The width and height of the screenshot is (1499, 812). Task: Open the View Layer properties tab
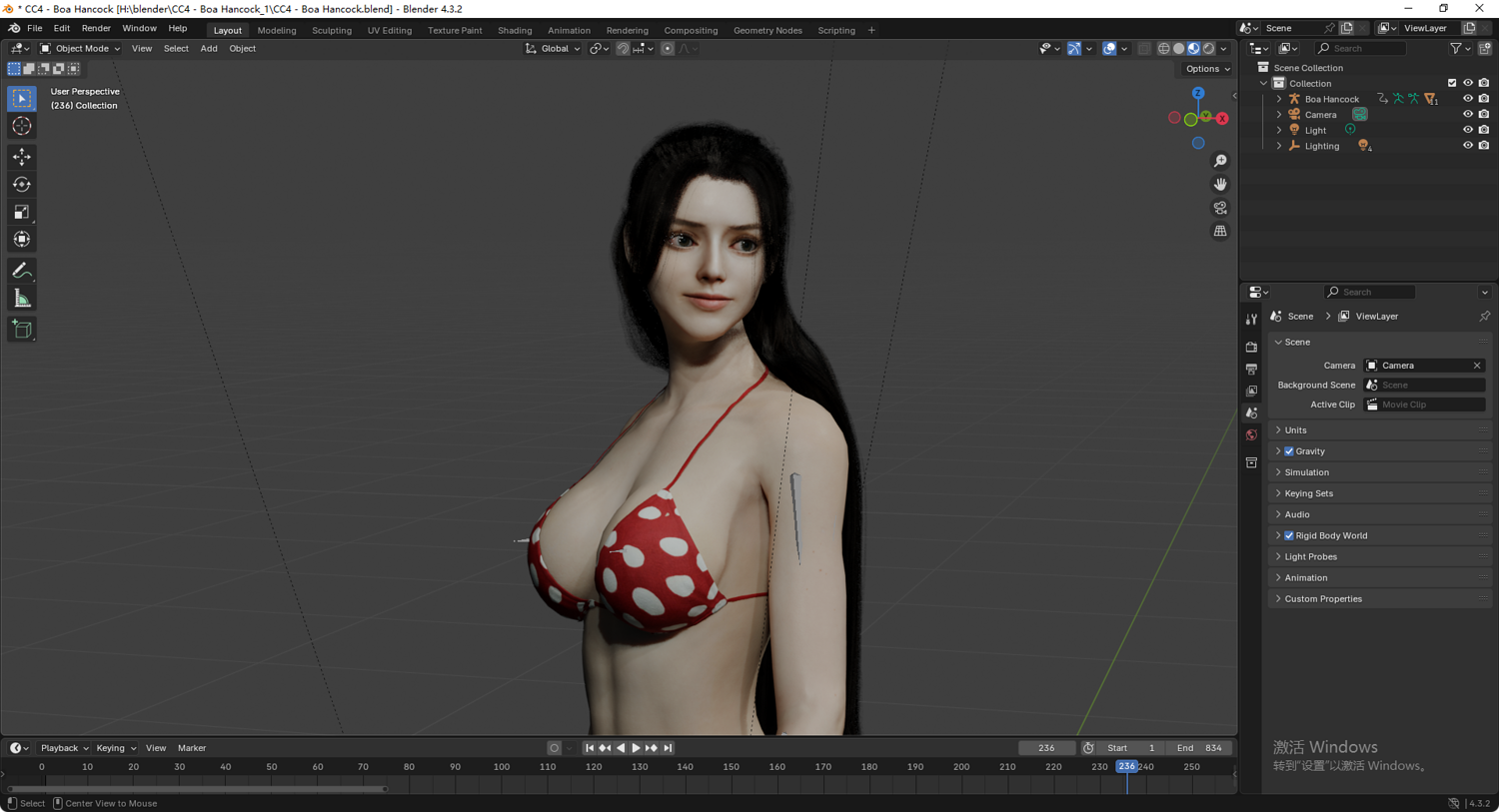click(1251, 391)
